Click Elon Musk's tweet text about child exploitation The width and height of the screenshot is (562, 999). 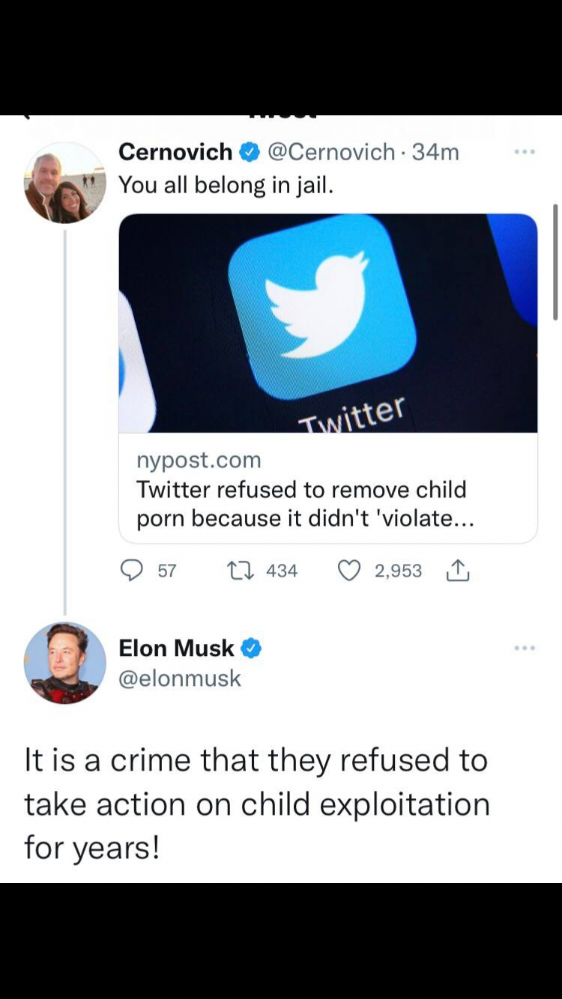257,805
